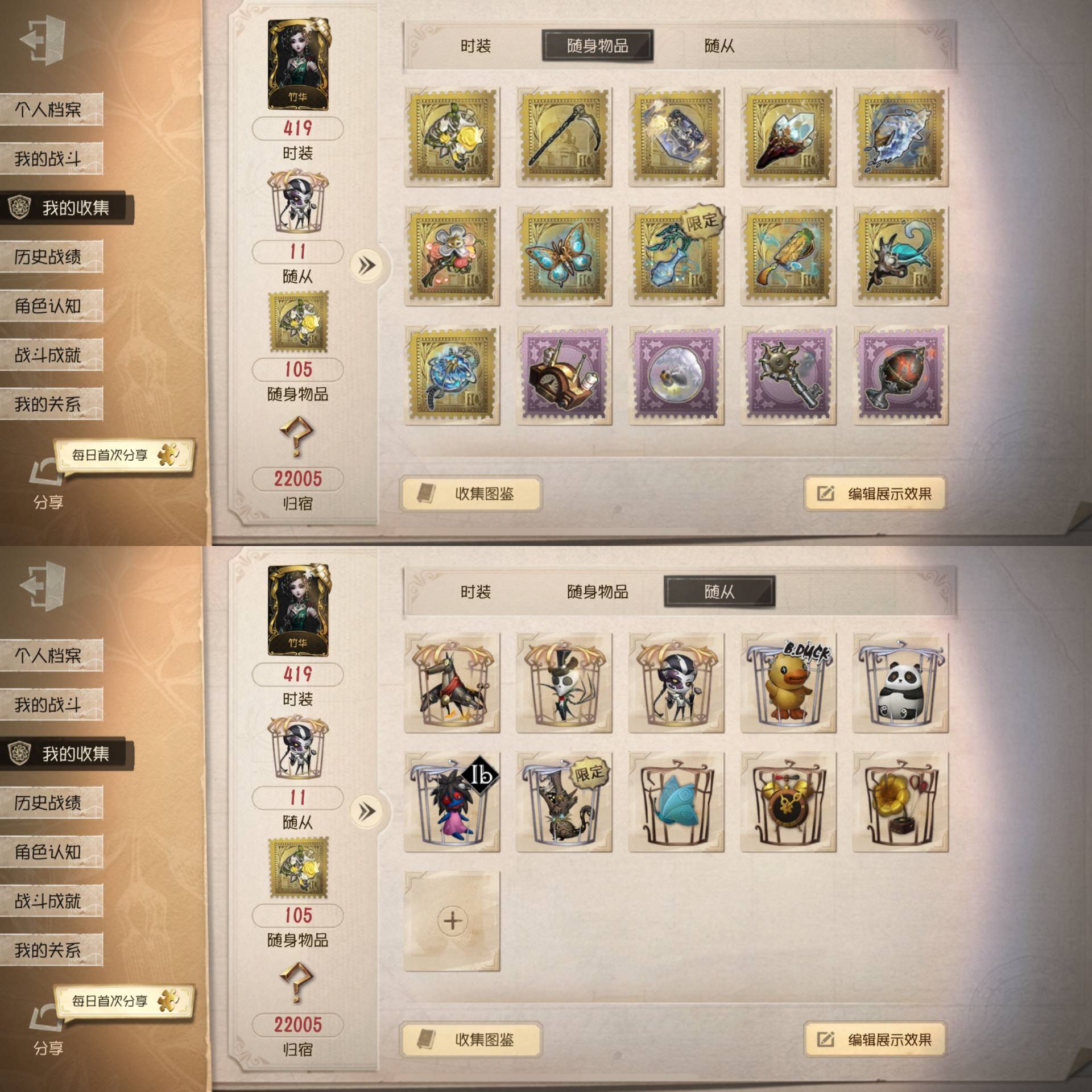Select the alarm clock pet cage
Image resolution: width=1092 pixels, height=1092 pixels.
tap(788, 803)
